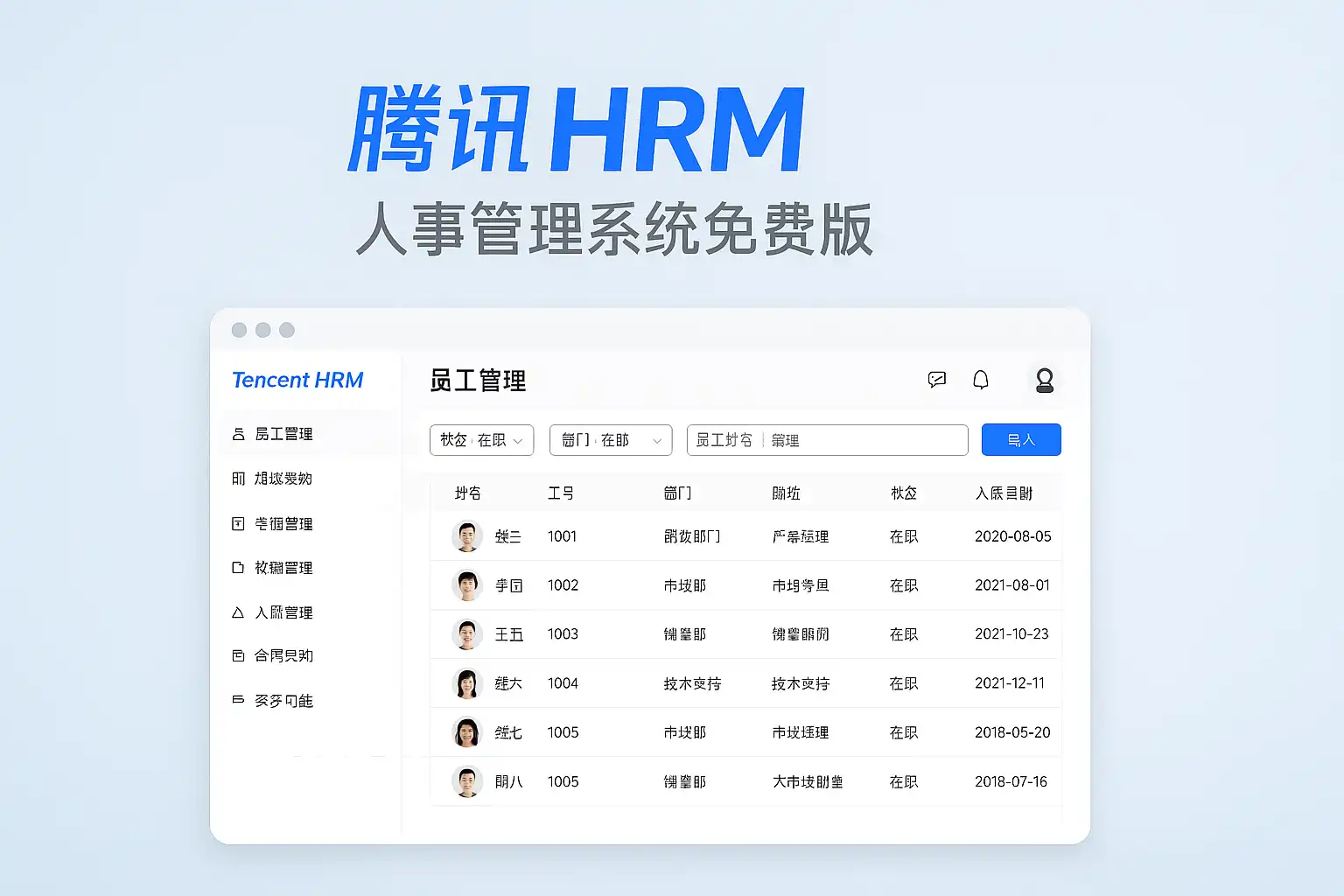Image resolution: width=1344 pixels, height=896 pixels.
Task: Click the avatar of employee 1003
Action: click(467, 634)
